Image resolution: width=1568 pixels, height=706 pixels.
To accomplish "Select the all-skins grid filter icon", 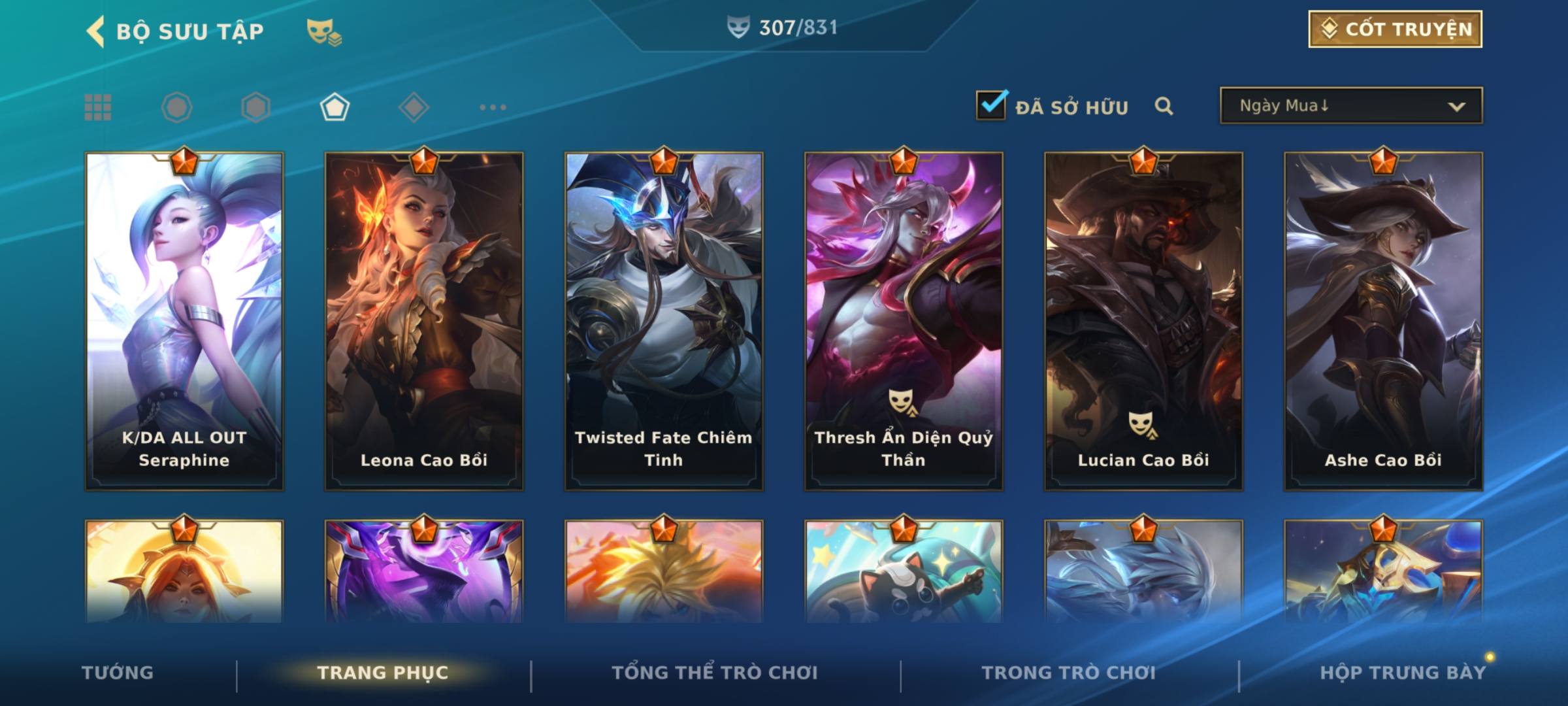I will pos(98,107).
